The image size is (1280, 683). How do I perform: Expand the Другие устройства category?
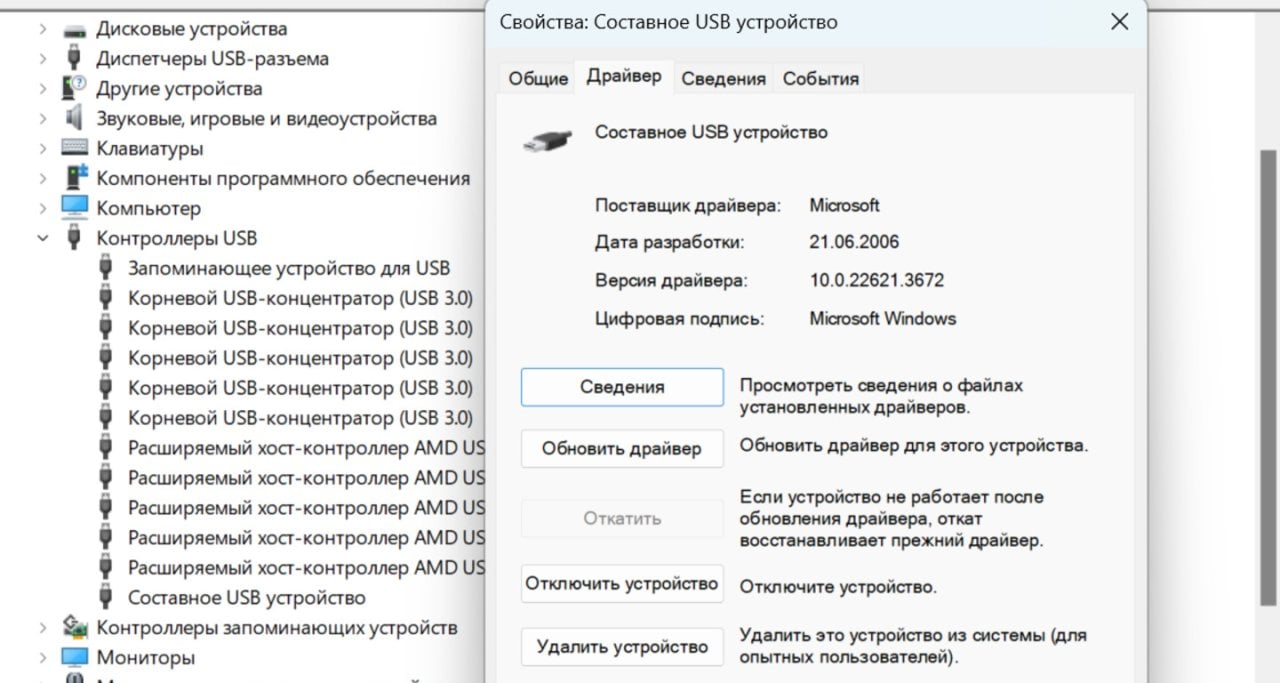[42, 89]
